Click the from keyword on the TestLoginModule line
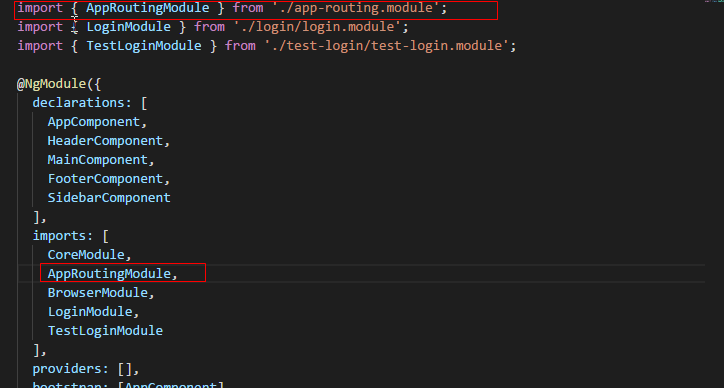Viewport: 724px width, 388px height. click(x=240, y=46)
